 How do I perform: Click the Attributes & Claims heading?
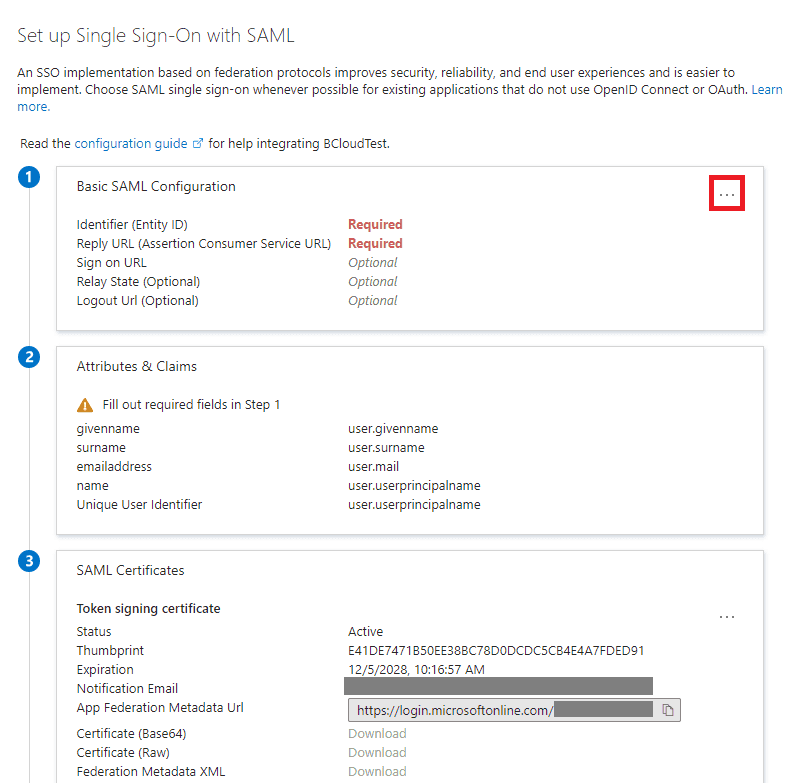pyautogui.click(x=137, y=367)
